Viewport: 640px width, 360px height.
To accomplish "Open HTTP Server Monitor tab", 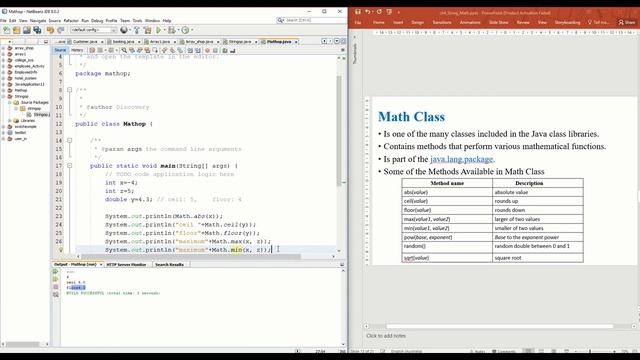I will [126, 264].
